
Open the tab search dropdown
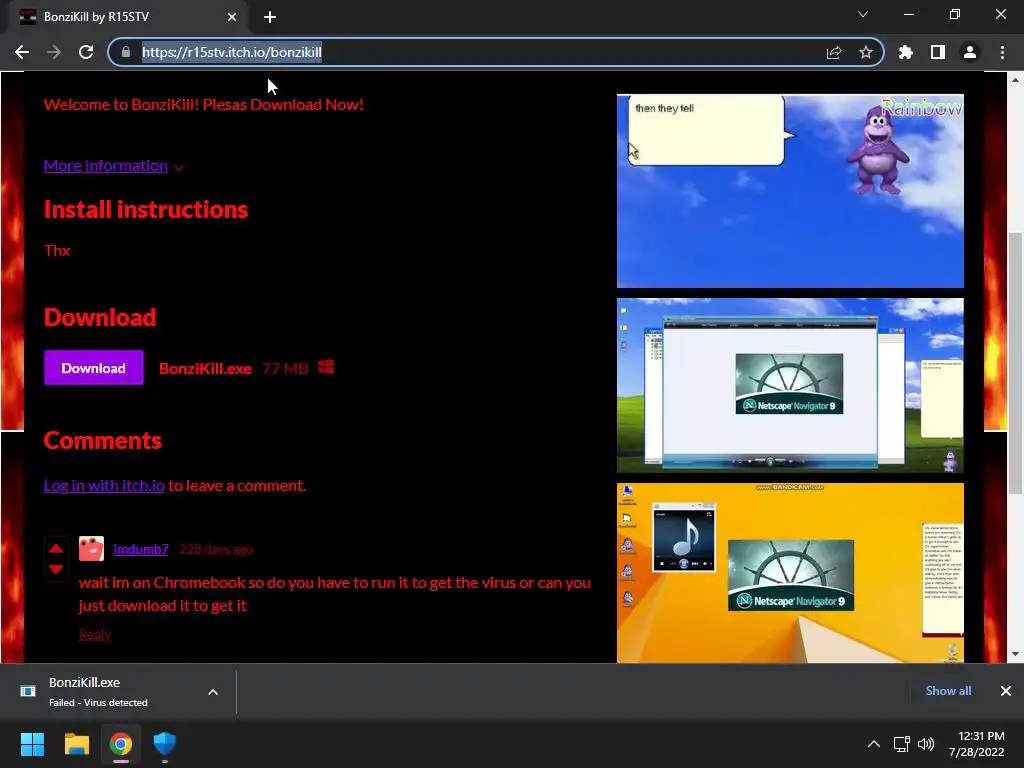pyautogui.click(x=863, y=14)
